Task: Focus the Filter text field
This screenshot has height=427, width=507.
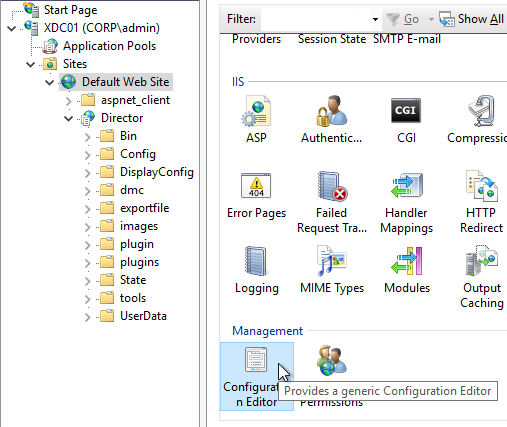Action: [x=315, y=19]
